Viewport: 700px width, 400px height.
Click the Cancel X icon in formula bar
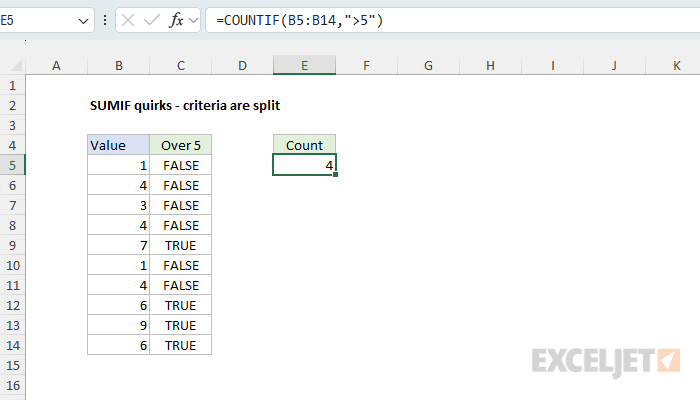(x=128, y=20)
